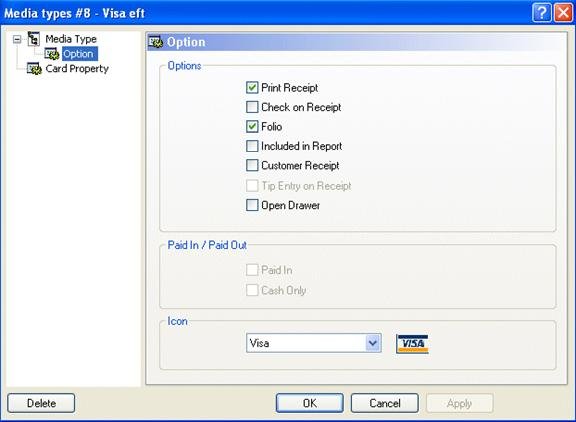The image size is (576, 422).
Task: Click the help question mark button
Action: pos(541,13)
